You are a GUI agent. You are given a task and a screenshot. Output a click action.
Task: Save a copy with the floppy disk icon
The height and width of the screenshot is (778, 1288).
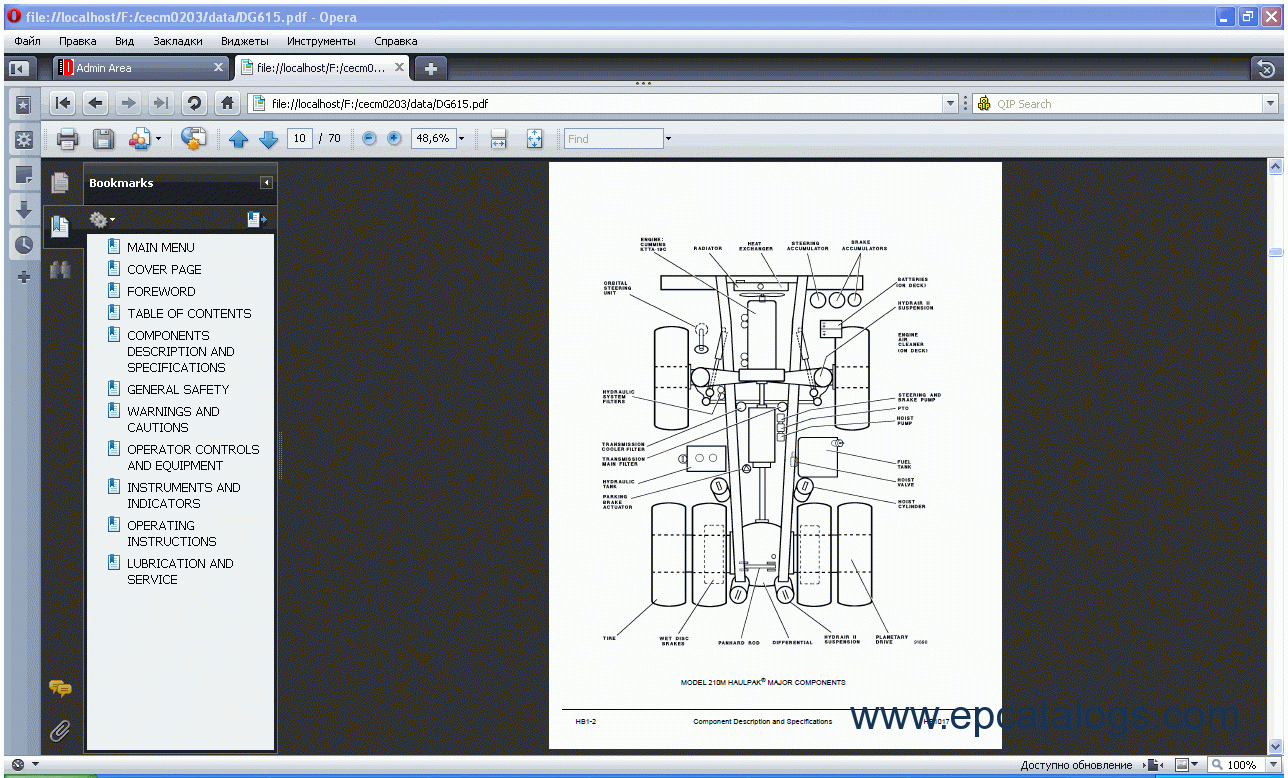pyautogui.click(x=103, y=139)
